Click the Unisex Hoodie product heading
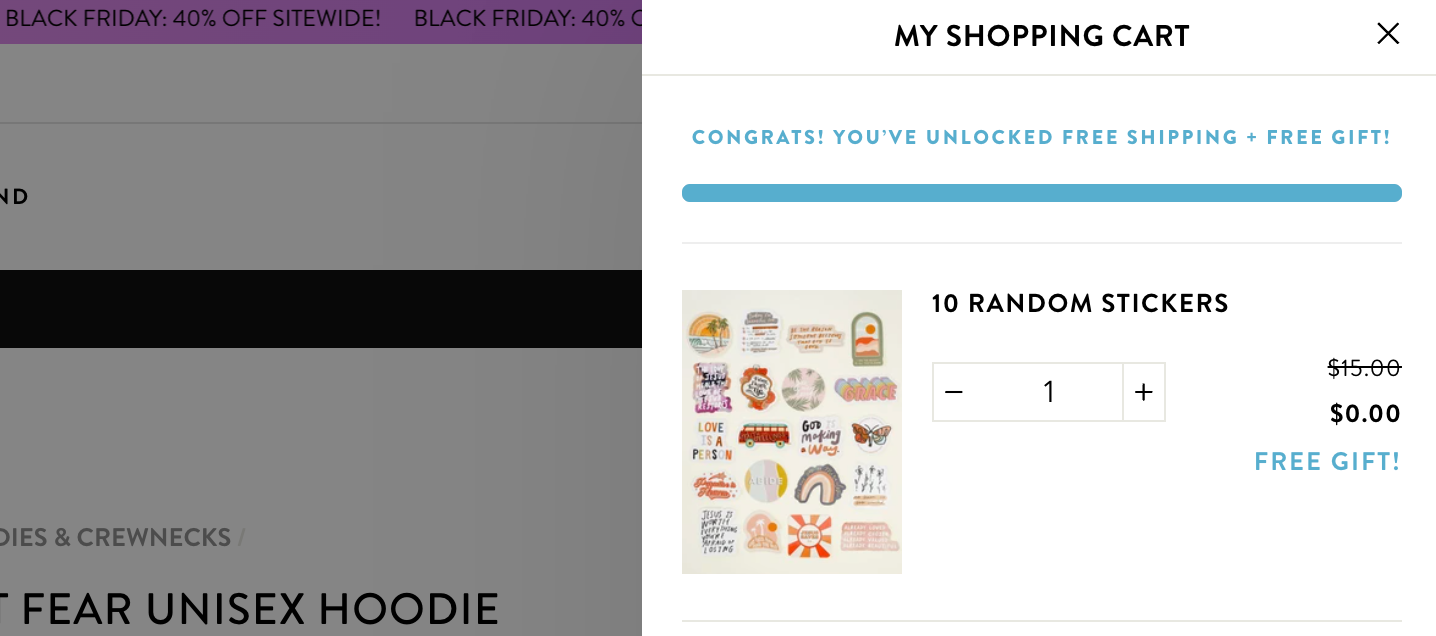Image resolution: width=1436 pixels, height=636 pixels. [250, 608]
